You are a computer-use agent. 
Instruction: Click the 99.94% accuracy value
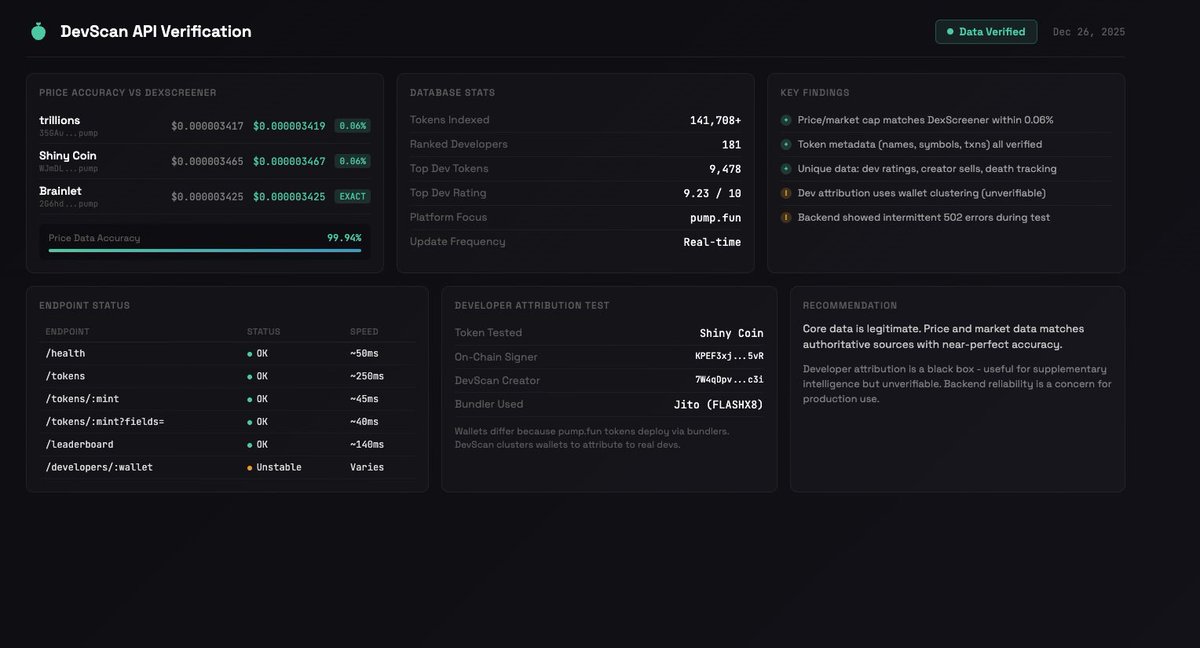[x=344, y=238]
